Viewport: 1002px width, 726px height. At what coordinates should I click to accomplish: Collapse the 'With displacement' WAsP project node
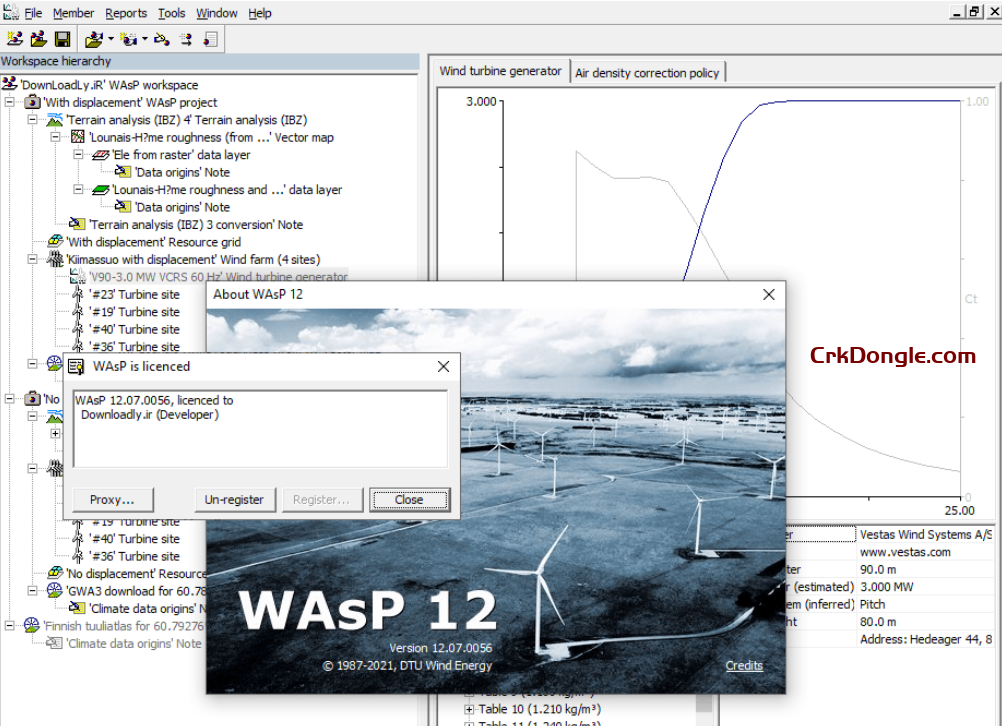(10, 101)
